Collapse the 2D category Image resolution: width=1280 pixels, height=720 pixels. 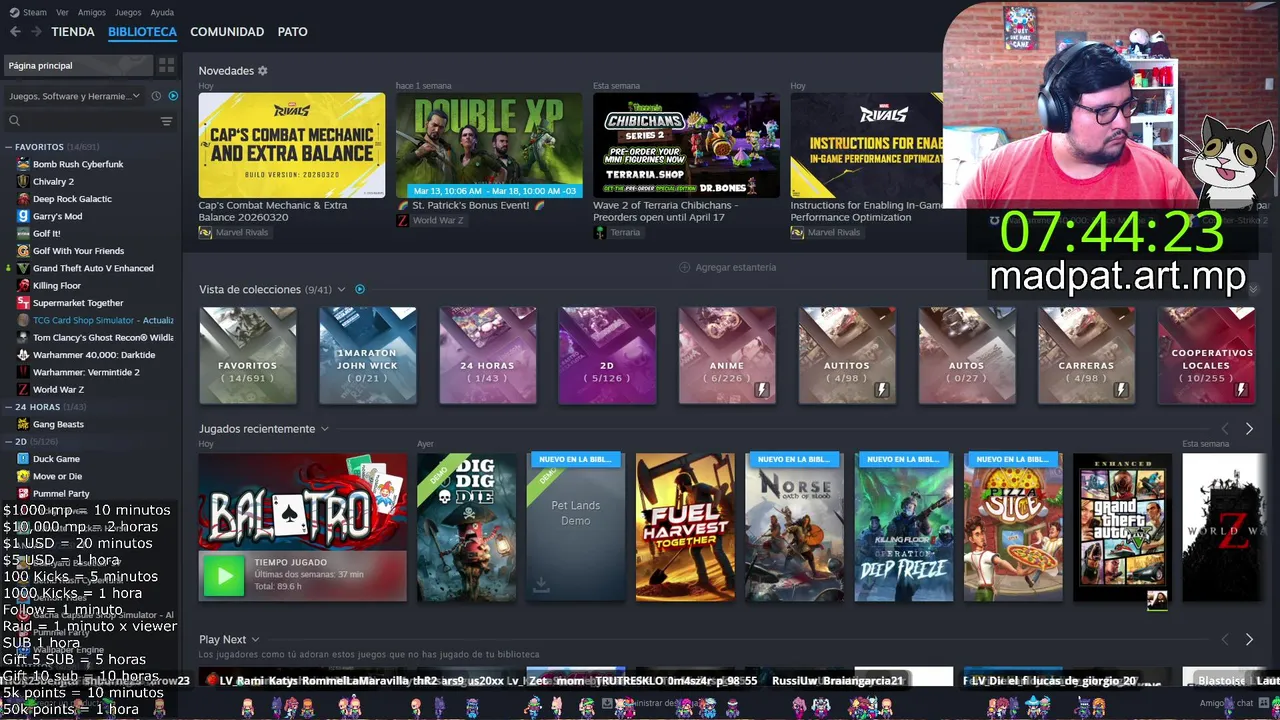9,442
